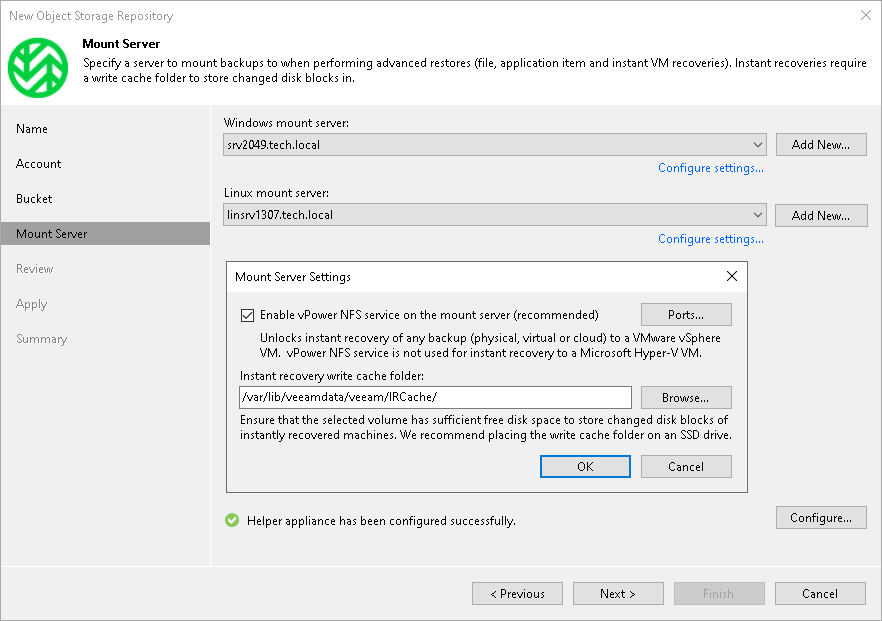
Task: Go to the Bucket step
Action: pos(34,199)
